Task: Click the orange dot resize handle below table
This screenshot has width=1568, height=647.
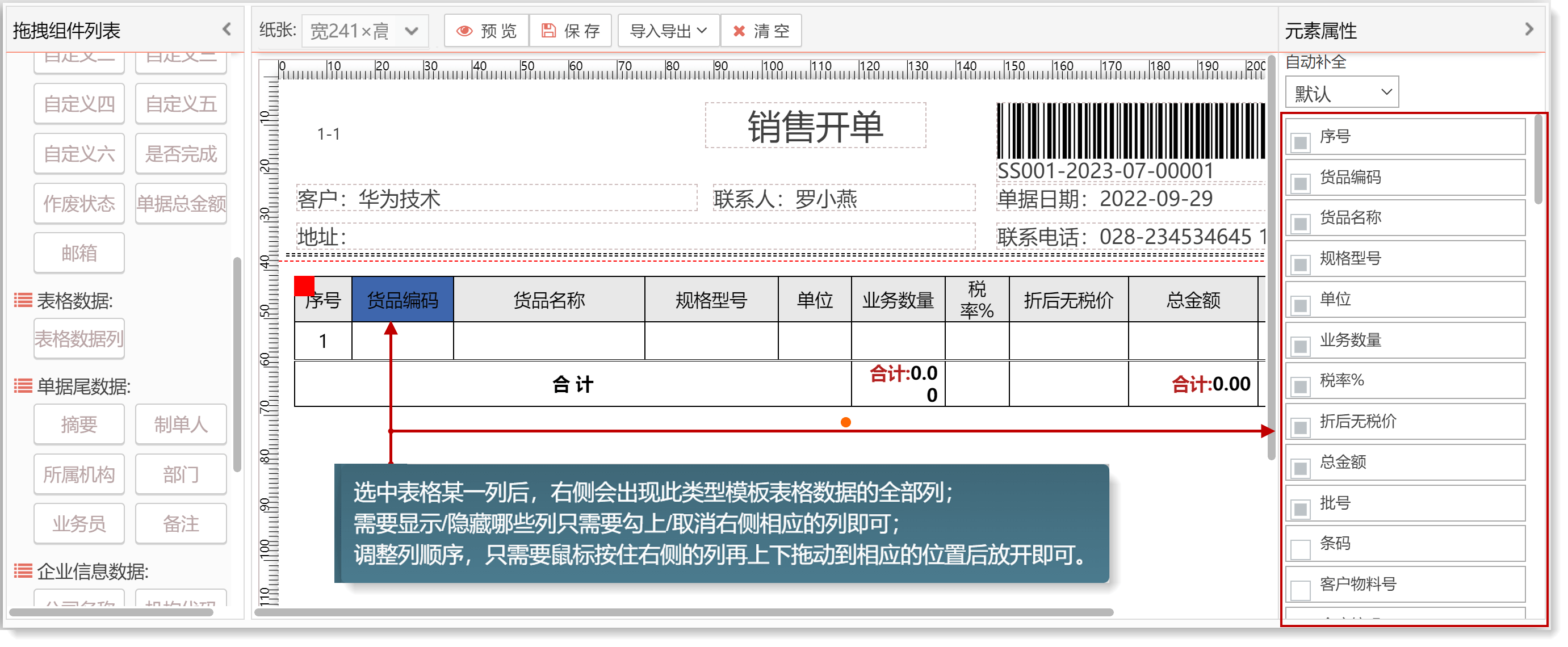Action: point(845,422)
